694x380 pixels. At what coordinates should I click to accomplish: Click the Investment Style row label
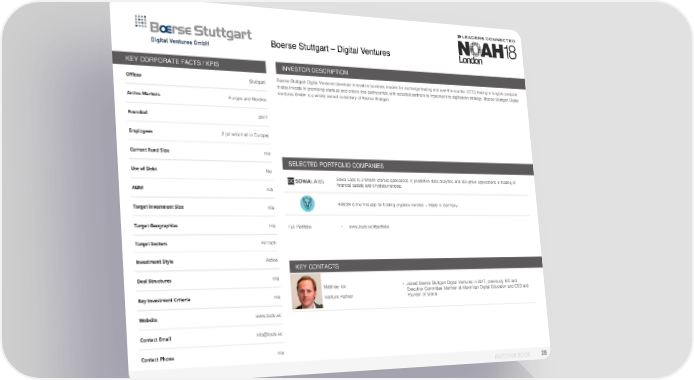click(154, 262)
